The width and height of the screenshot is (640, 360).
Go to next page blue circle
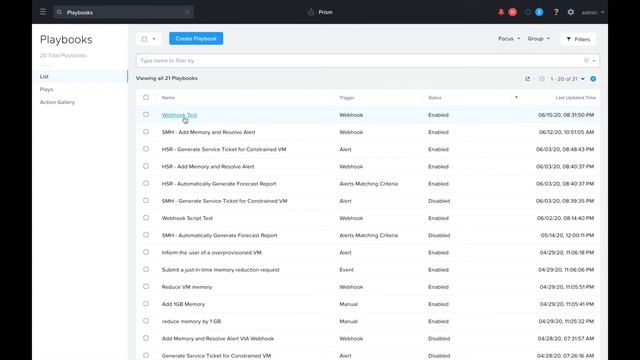(593, 79)
